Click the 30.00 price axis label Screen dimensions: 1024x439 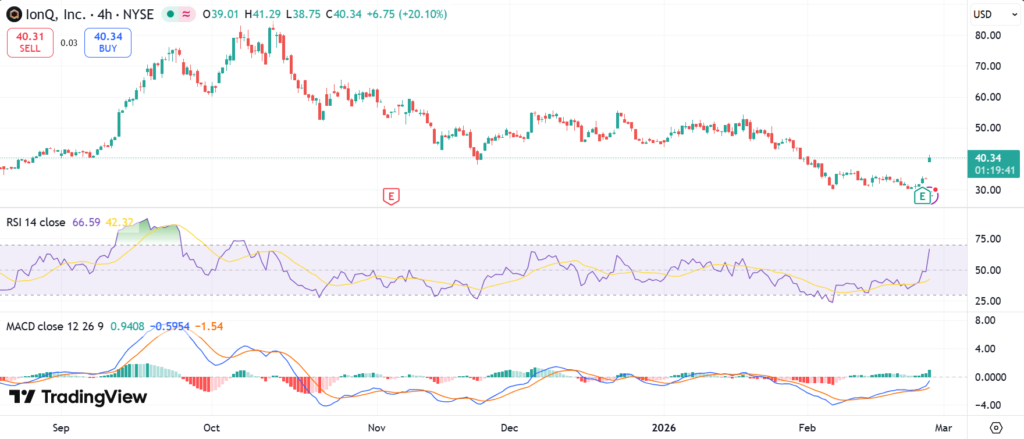pyautogui.click(x=987, y=190)
